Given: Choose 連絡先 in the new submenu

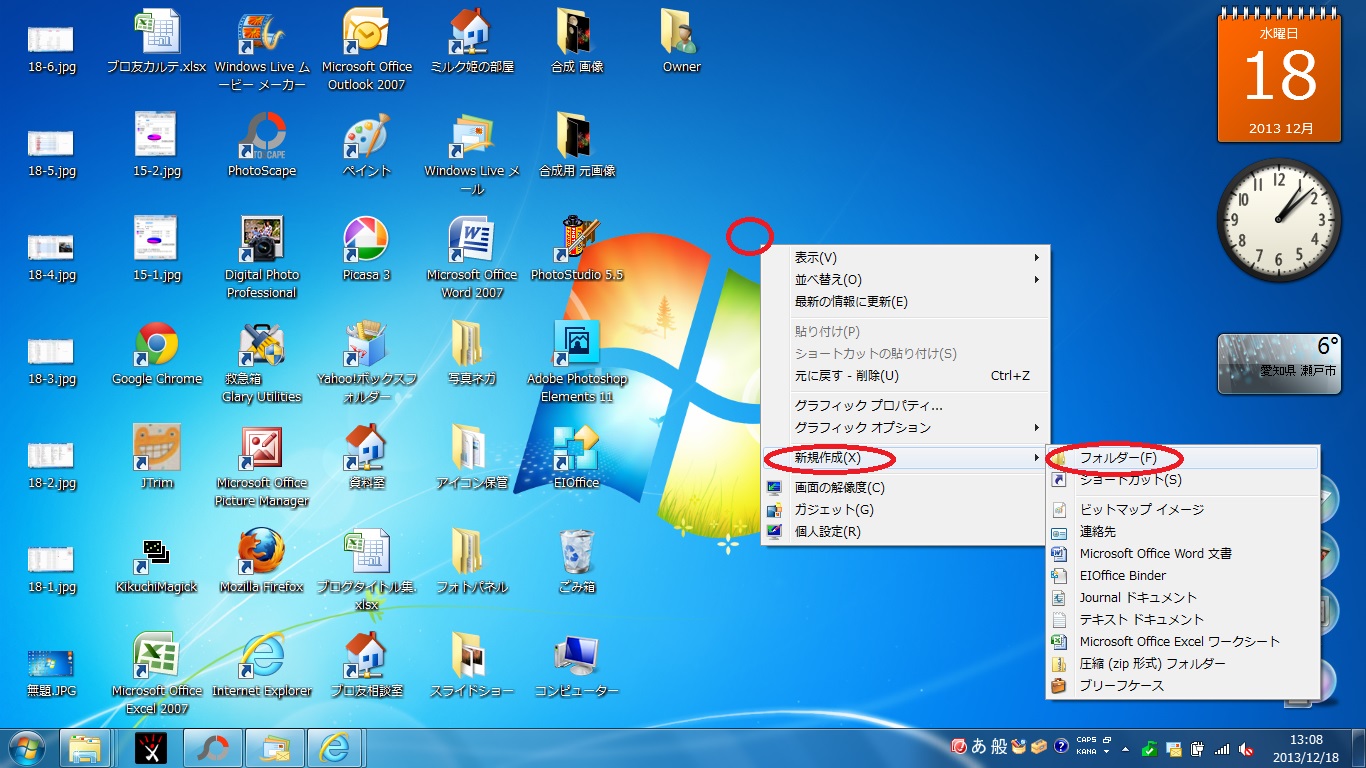Looking at the screenshot, I should (x=1183, y=532).
